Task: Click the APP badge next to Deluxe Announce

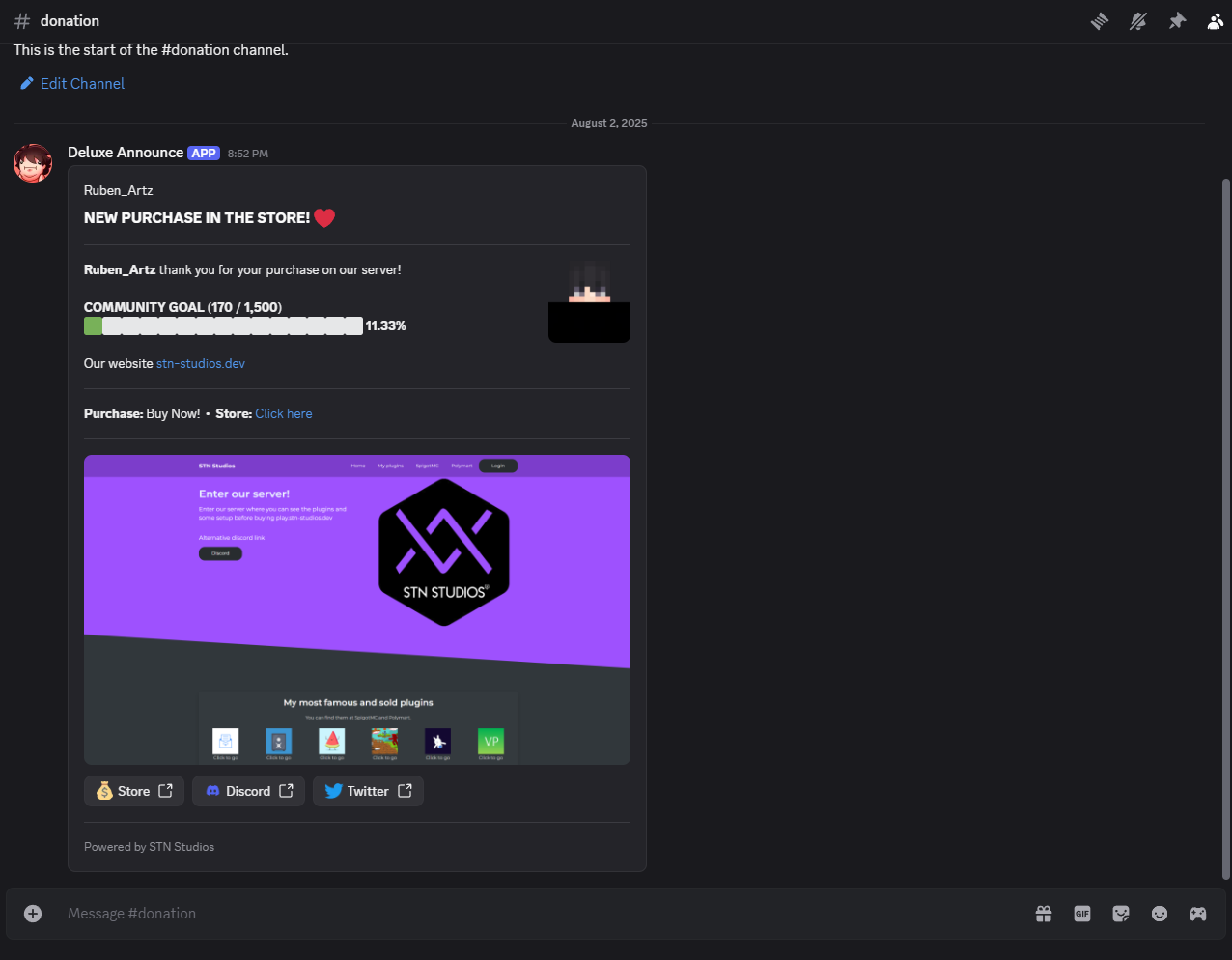Action: click(204, 154)
